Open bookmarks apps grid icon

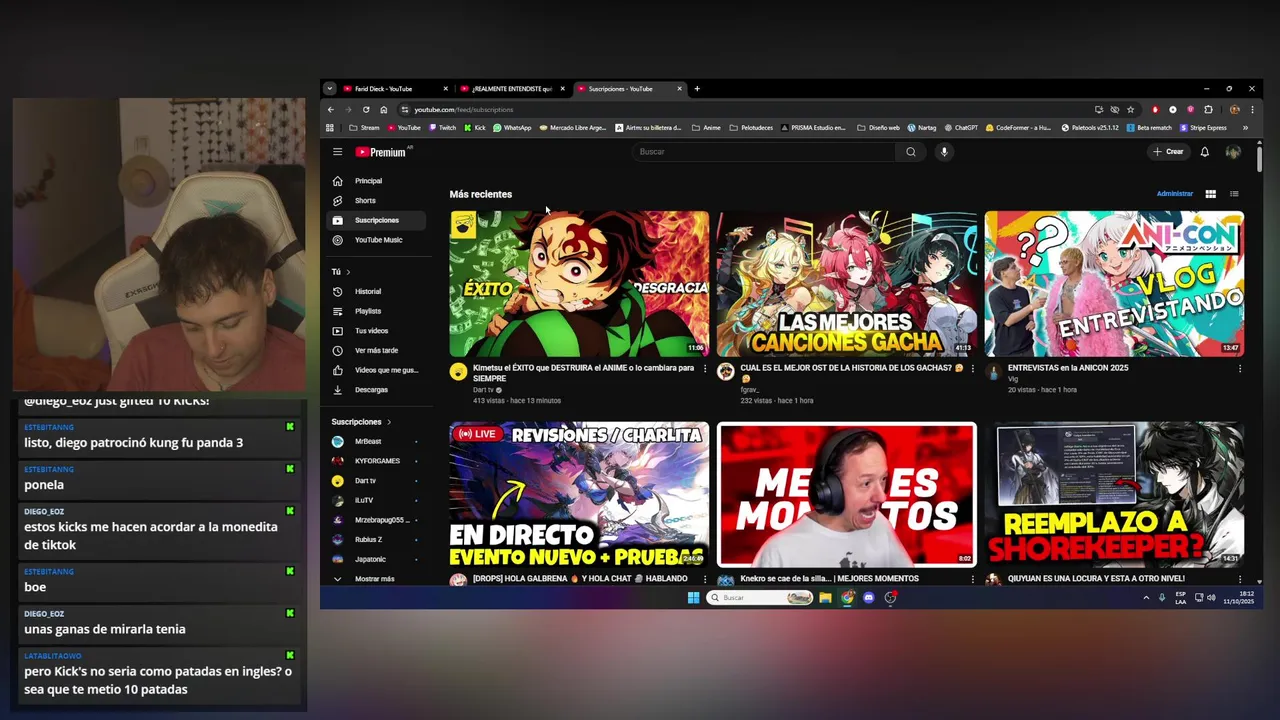click(330, 128)
